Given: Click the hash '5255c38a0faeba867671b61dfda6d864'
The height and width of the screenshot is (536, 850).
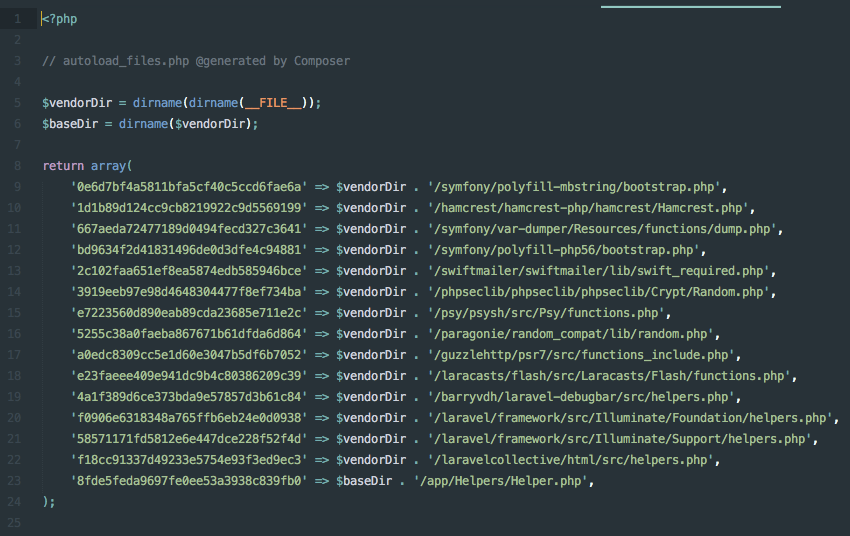Looking at the screenshot, I should pos(189,334).
